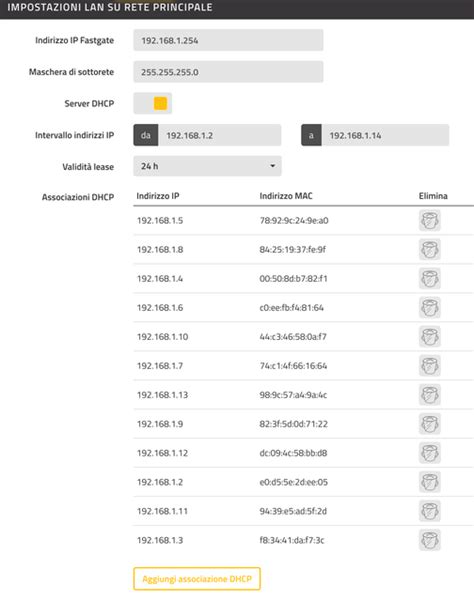Select MAC address 82:3f:5d:0d:71:22
Image resolution: width=474 pixels, height=601 pixels.
(x=294, y=424)
